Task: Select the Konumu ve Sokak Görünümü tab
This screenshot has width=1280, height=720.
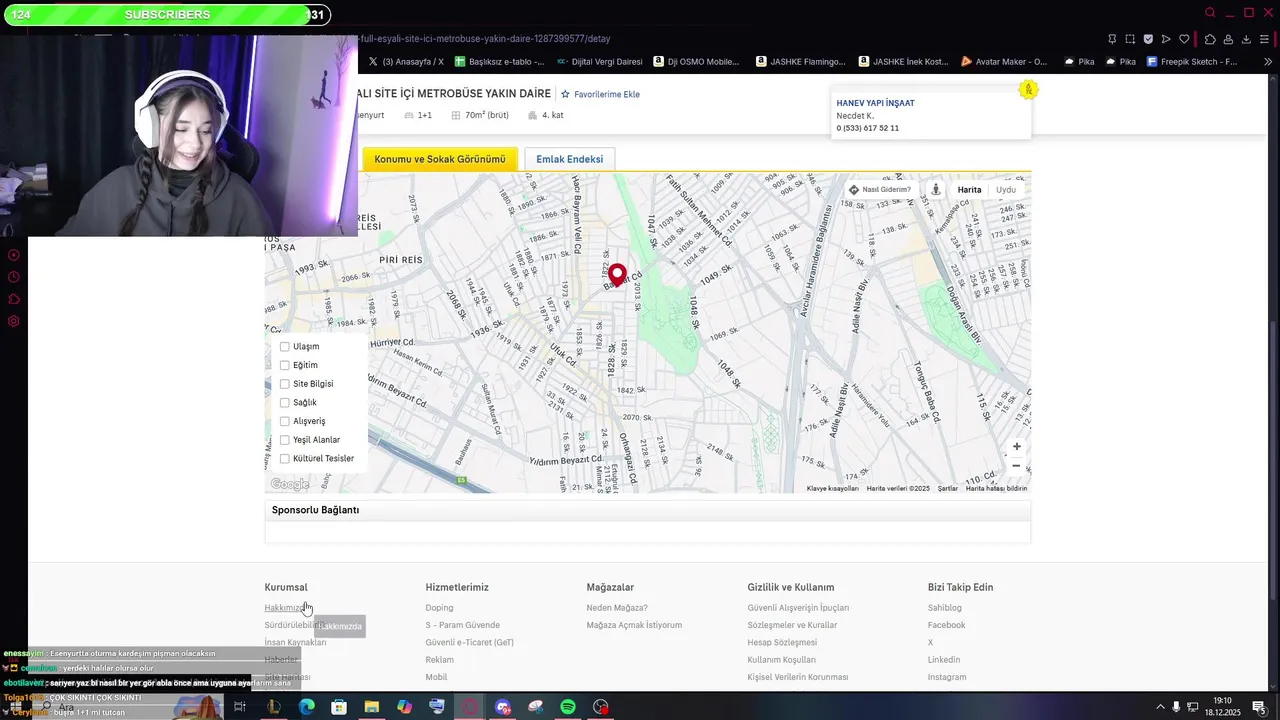Action: [440, 159]
